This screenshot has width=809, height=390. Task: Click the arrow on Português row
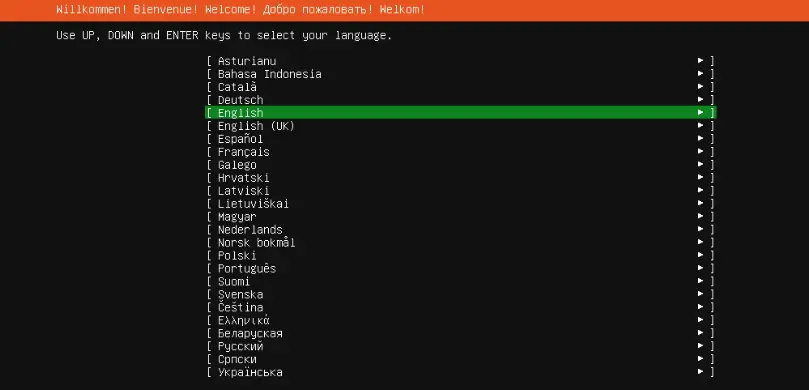click(x=700, y=268)
